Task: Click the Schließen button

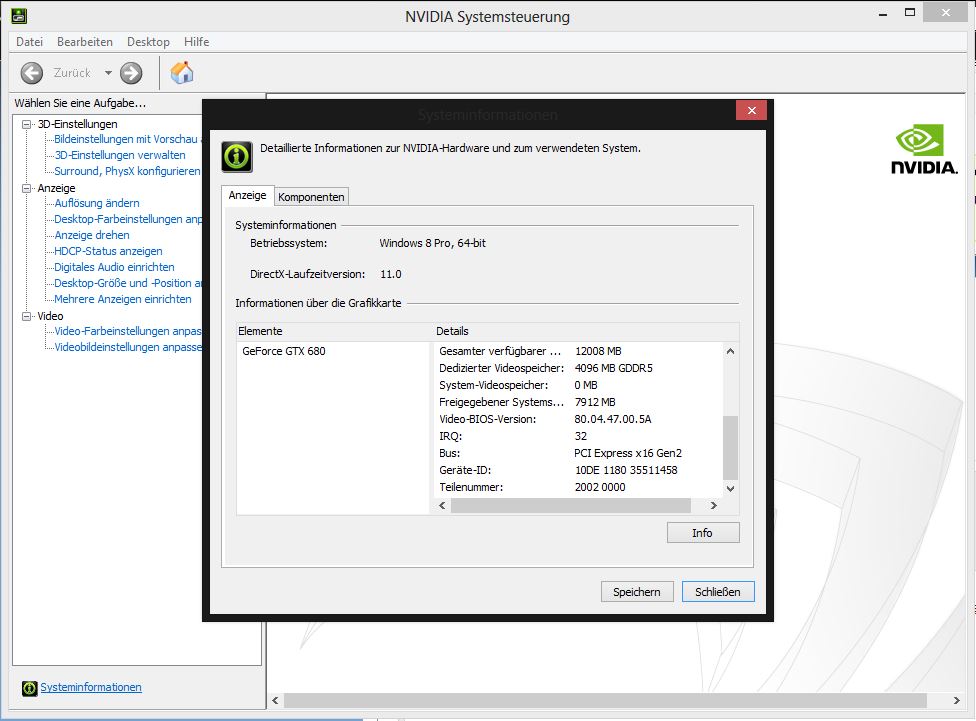Action: [x=718, y=591]
